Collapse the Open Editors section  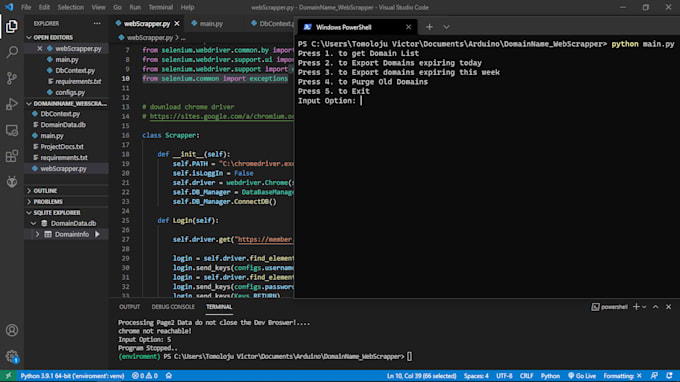pos(53,38)
